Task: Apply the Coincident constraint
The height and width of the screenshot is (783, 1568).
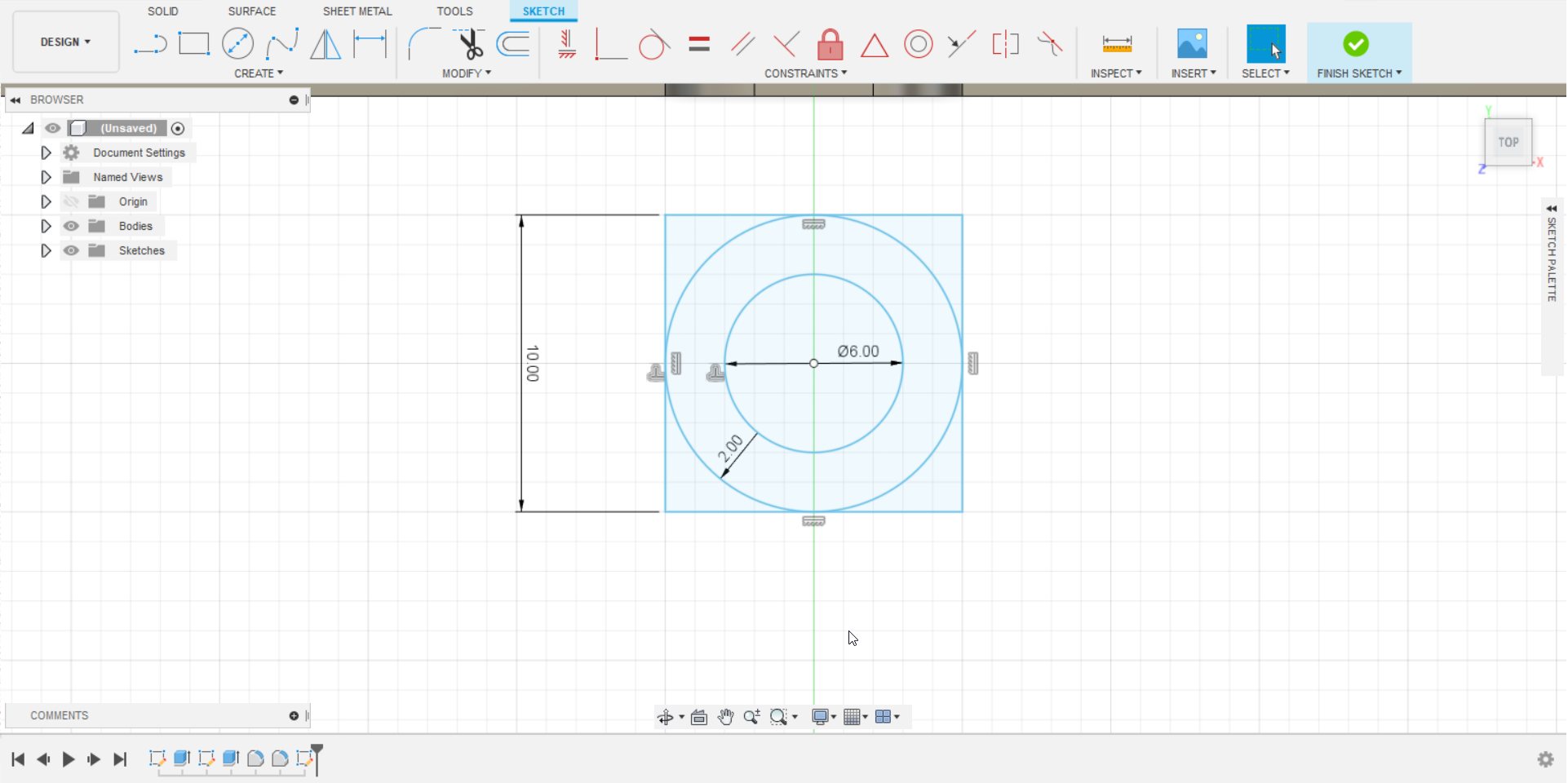Action: (x=610, y=44)
